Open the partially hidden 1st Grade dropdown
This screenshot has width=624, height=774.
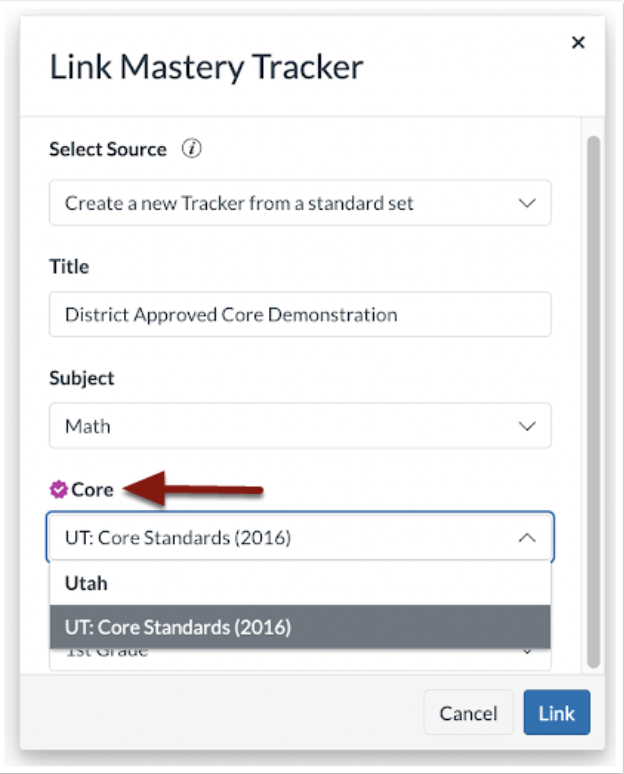[x=299, y=657]
